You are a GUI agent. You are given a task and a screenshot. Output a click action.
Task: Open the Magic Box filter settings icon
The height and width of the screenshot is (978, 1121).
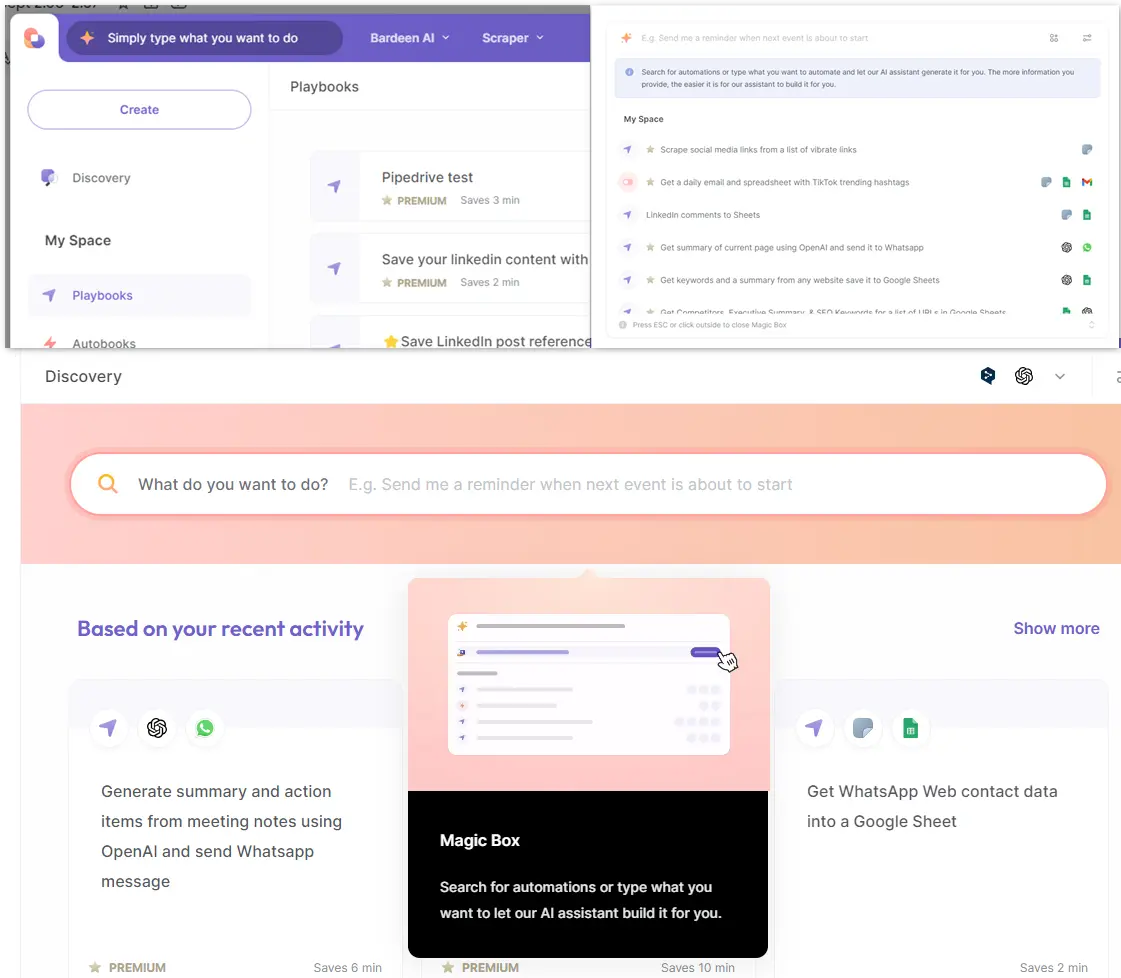(1087, 38)
